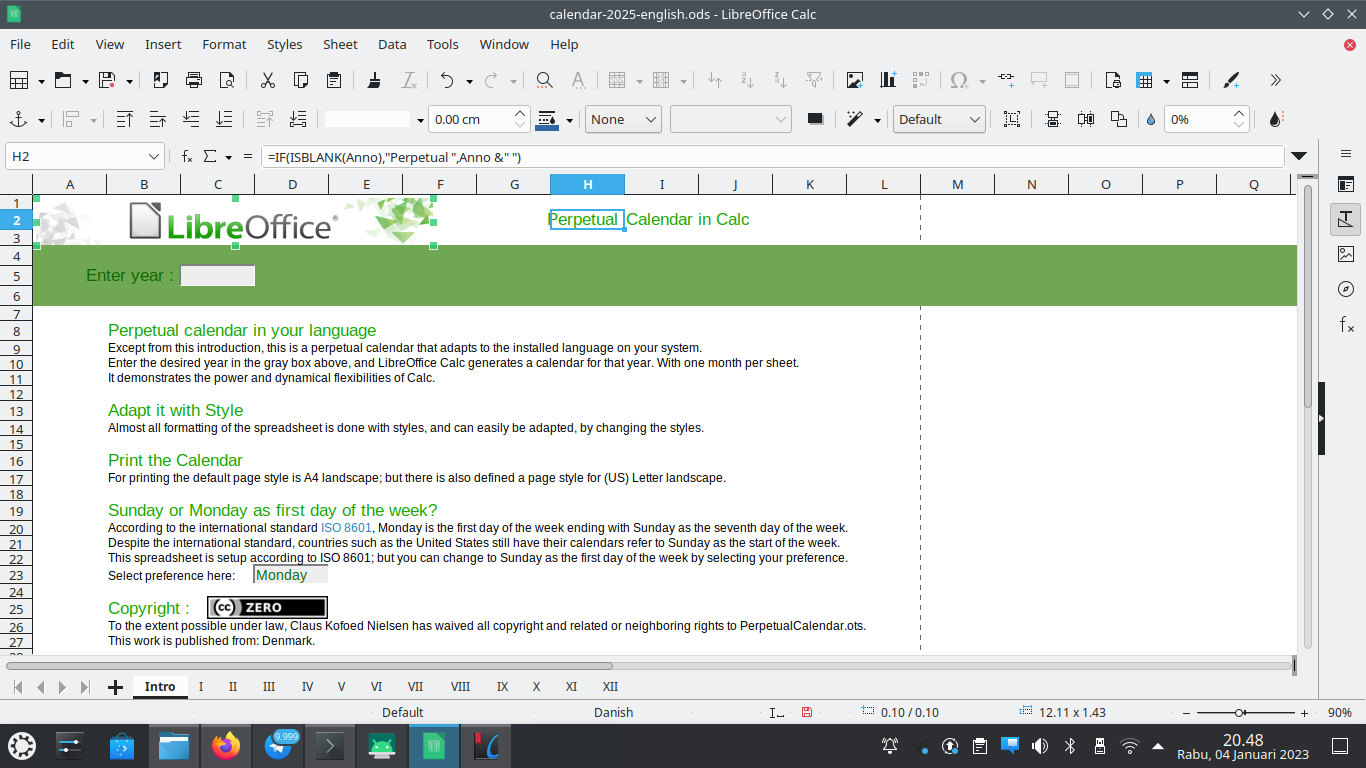Click the line color swatch
1366x768 pixels.
(x=547, y=119)
